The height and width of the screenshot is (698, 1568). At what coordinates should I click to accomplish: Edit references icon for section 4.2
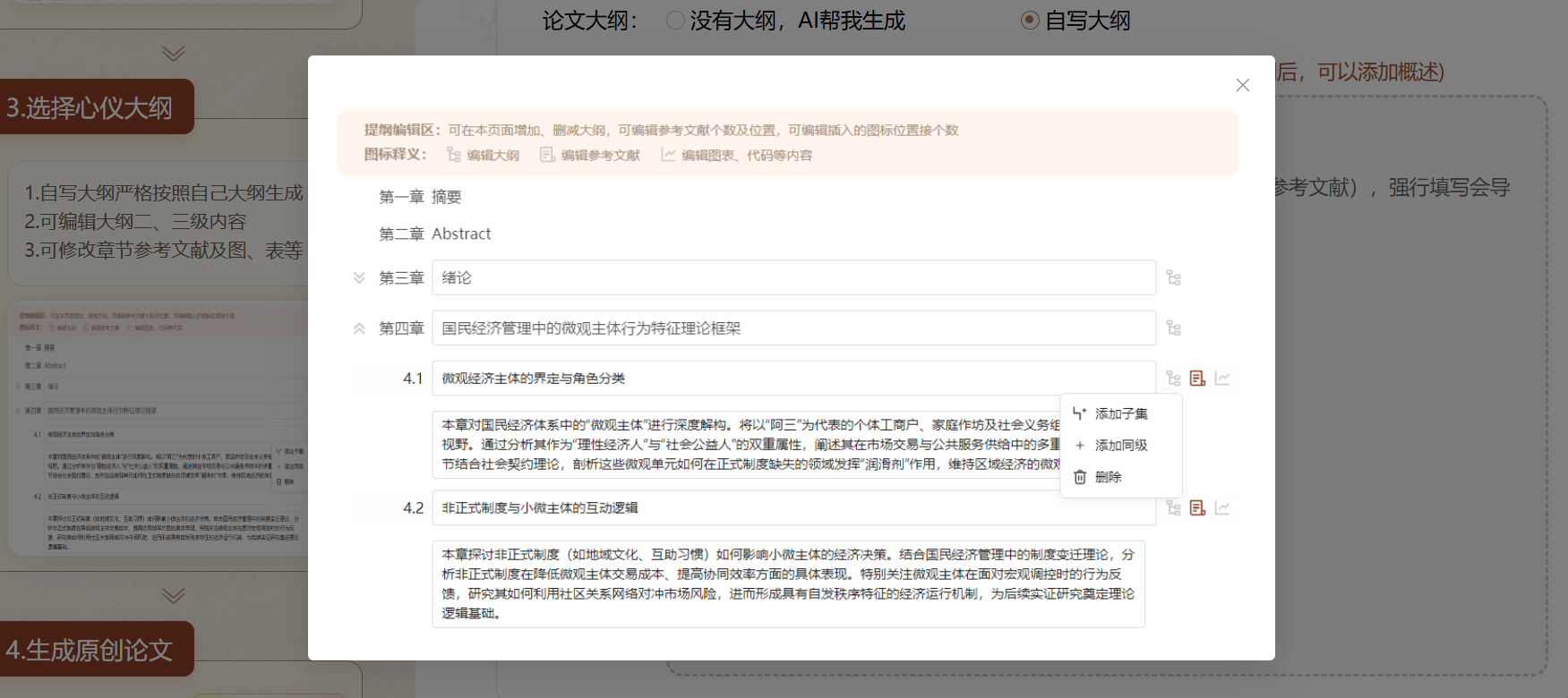[1197, 508]
